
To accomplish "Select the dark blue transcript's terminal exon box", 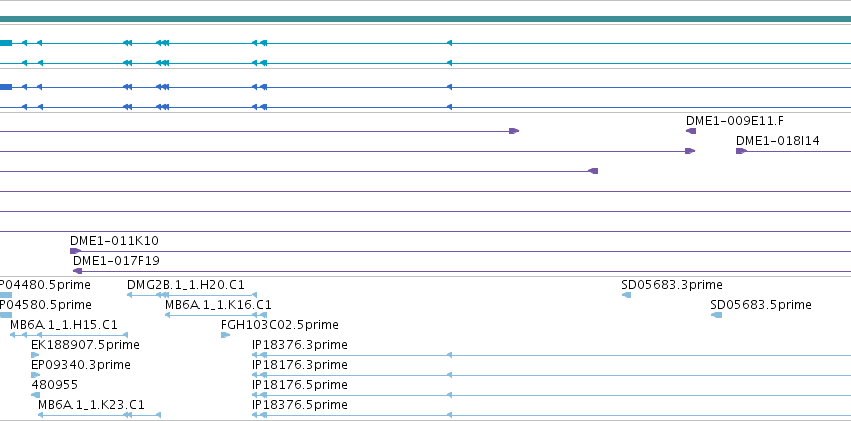I will (6, 87).
